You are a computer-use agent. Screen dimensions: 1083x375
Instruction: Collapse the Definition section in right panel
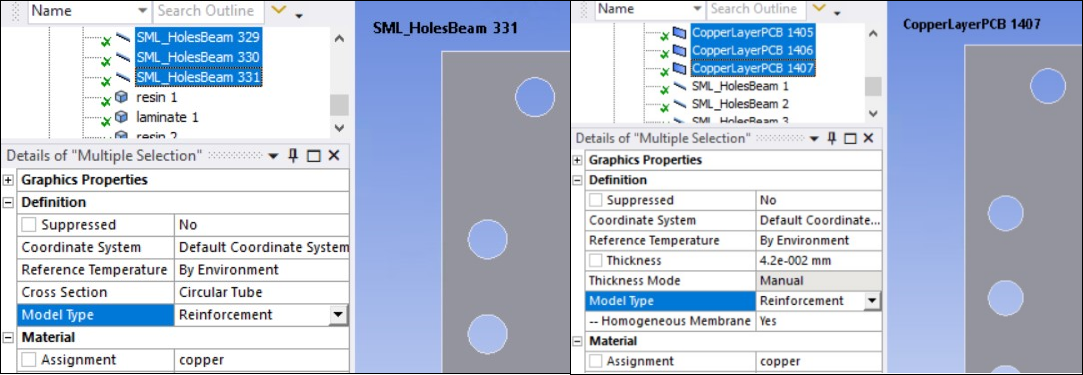[577, 180]
